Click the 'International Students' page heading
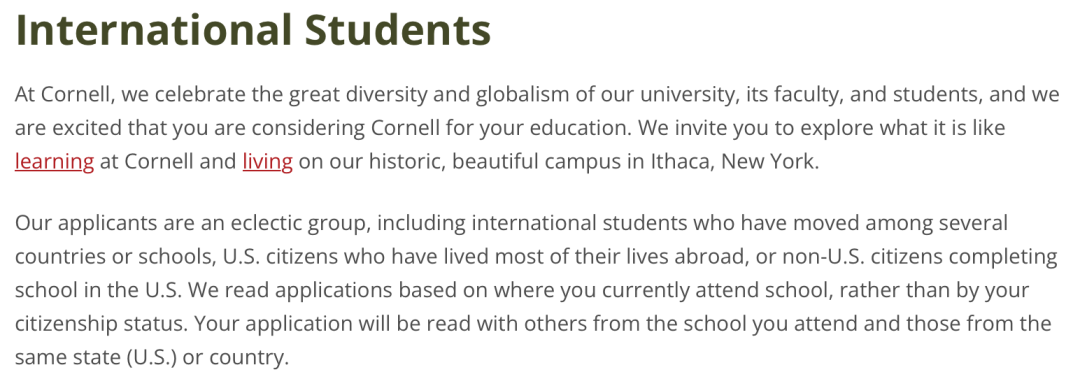The height and width of the screenshot is (379, 1080). 253,29
